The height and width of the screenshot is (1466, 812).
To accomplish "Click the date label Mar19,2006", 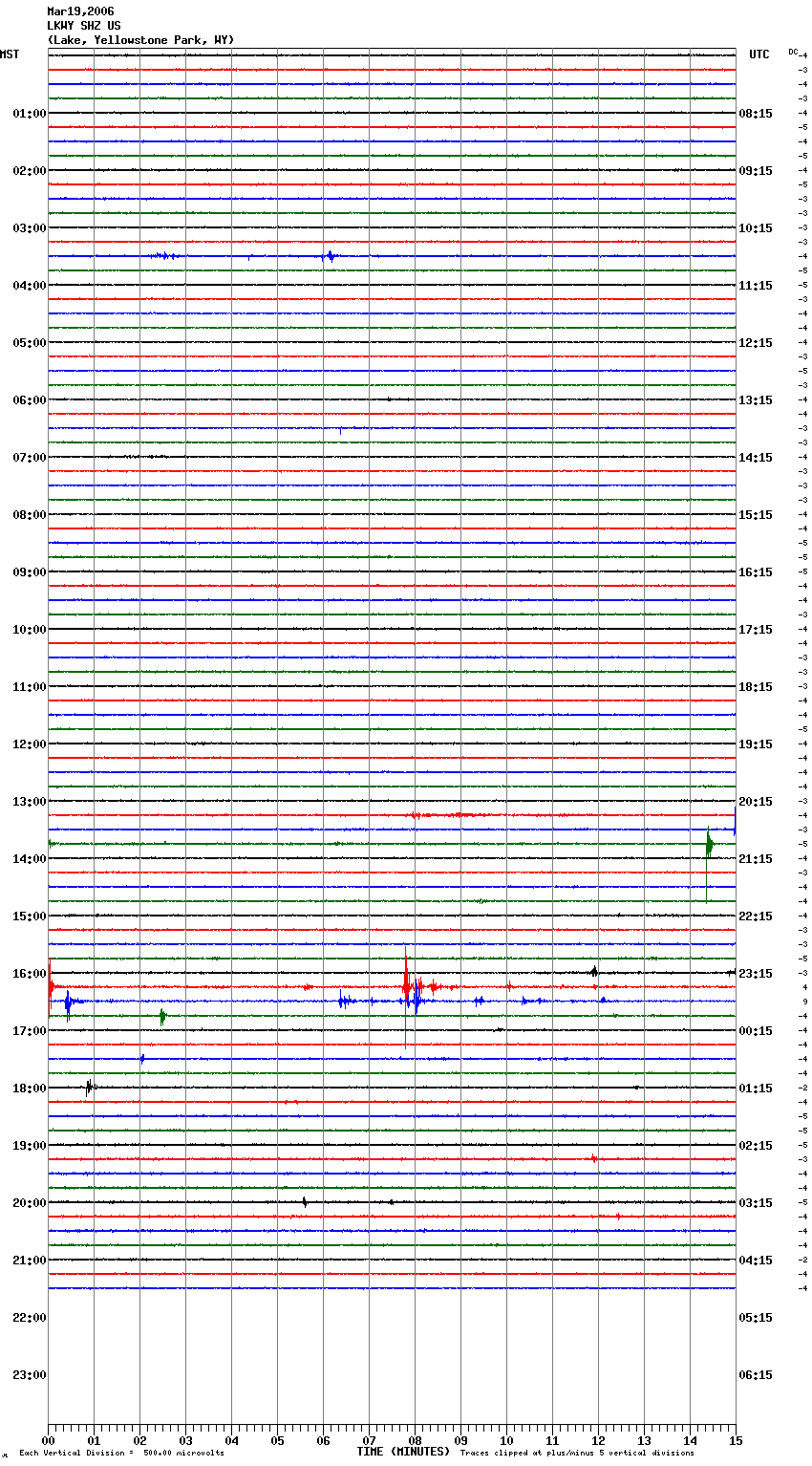I will point(80,11).
